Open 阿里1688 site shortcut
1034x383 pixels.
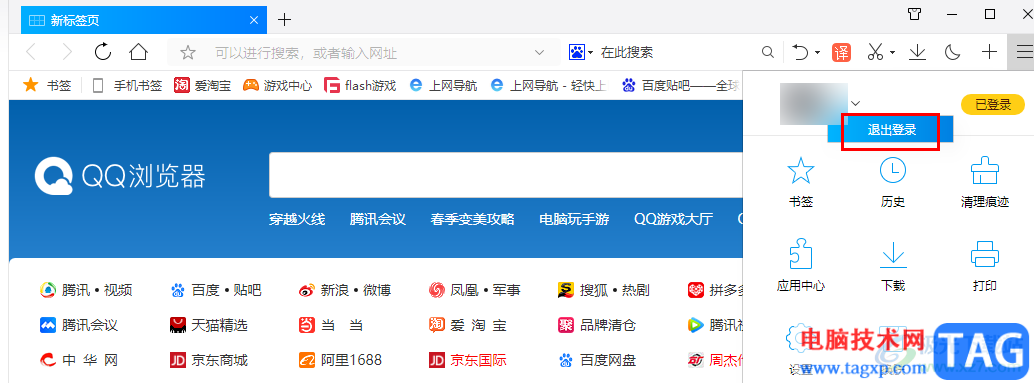tap(340, 360)
